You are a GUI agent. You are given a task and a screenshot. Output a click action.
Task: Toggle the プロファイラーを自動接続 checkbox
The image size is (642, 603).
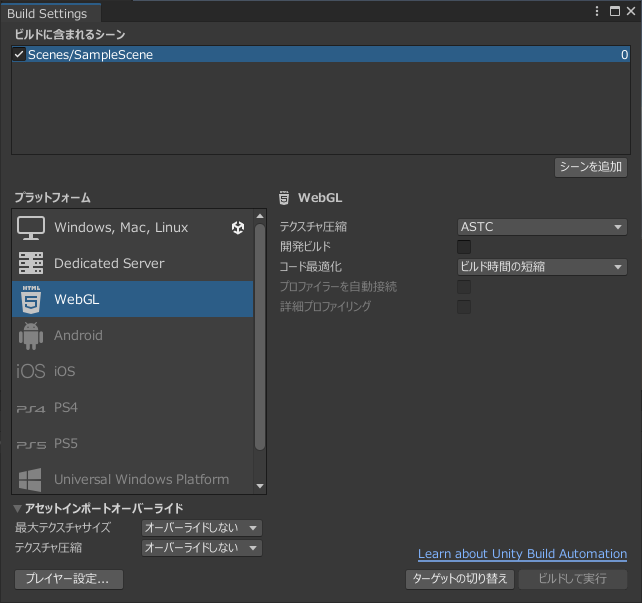pos(464,287)
